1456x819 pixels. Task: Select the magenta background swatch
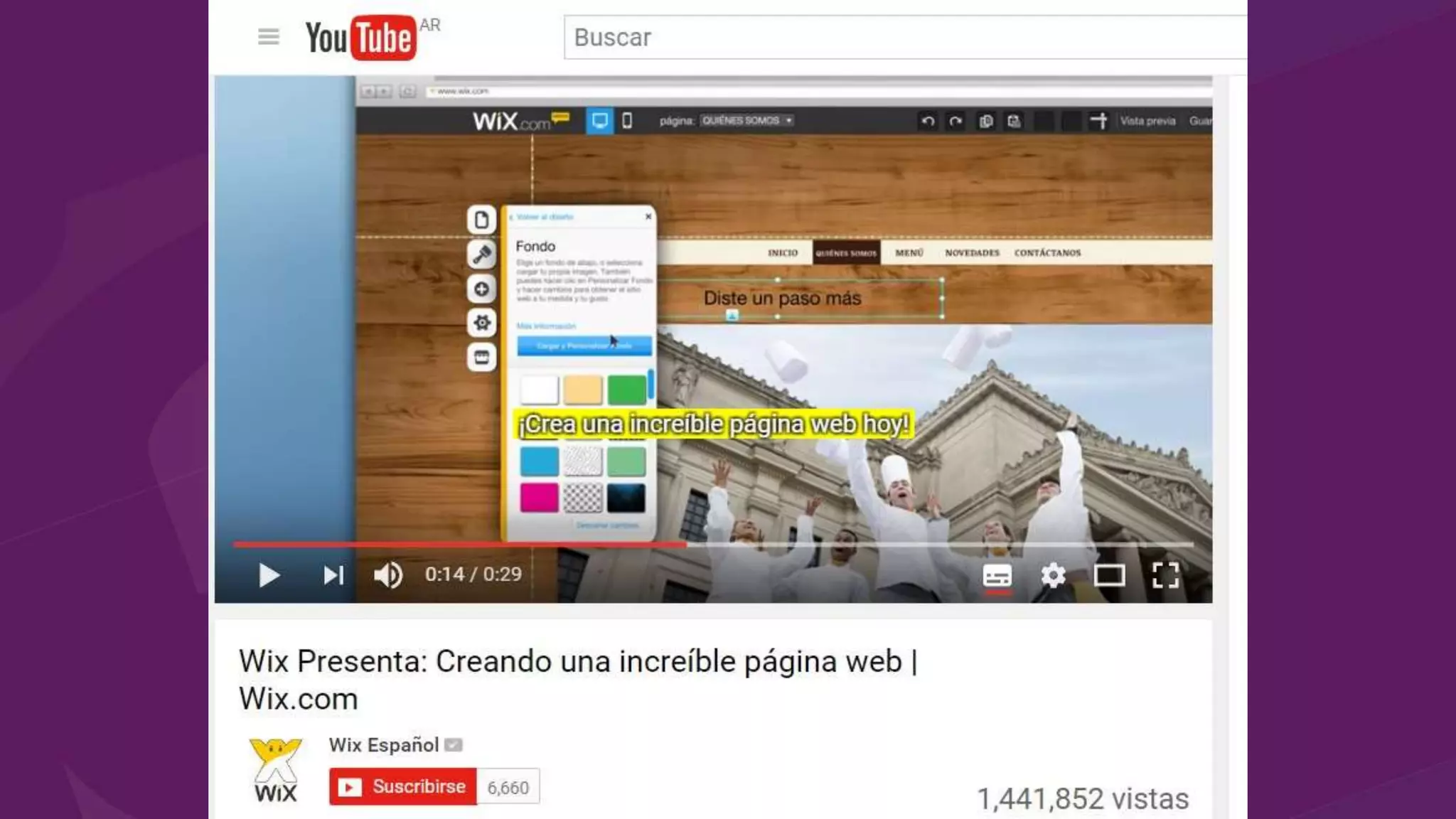(539, 497)
